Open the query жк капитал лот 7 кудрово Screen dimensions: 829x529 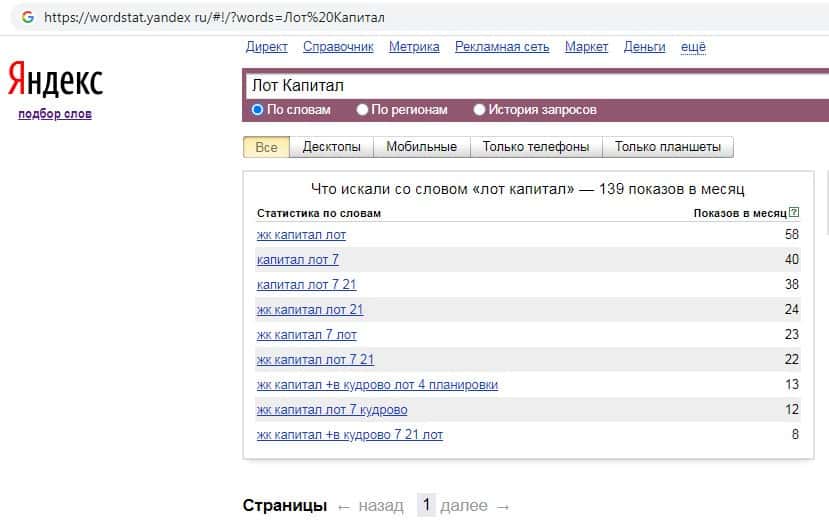332,410
